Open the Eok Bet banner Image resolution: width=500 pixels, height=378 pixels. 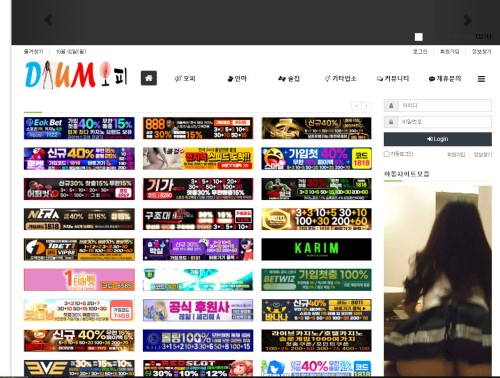(79, 128)
